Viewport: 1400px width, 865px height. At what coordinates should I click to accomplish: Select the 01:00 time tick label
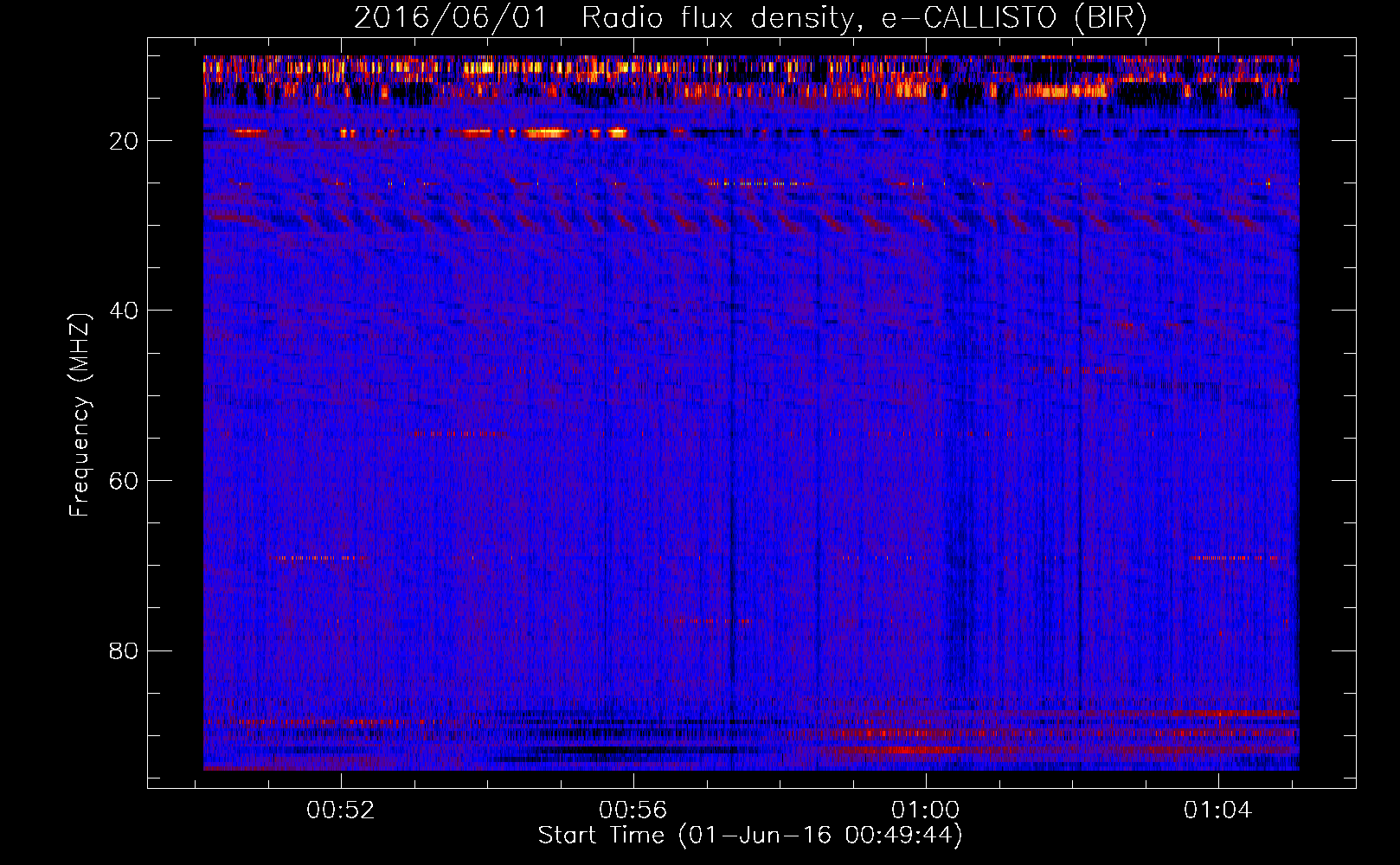coord(925,811)
